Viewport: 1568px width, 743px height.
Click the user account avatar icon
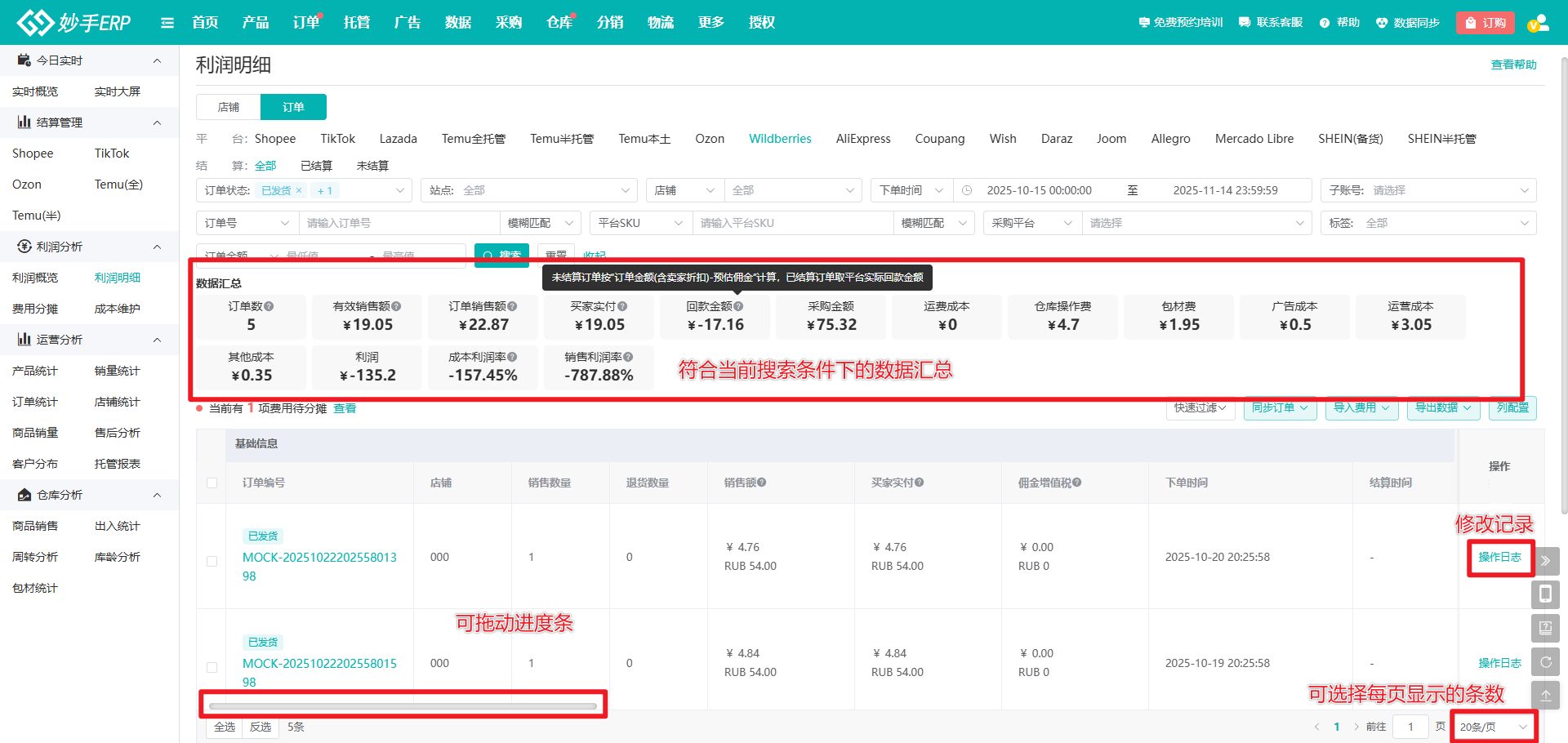point(1538,23)
